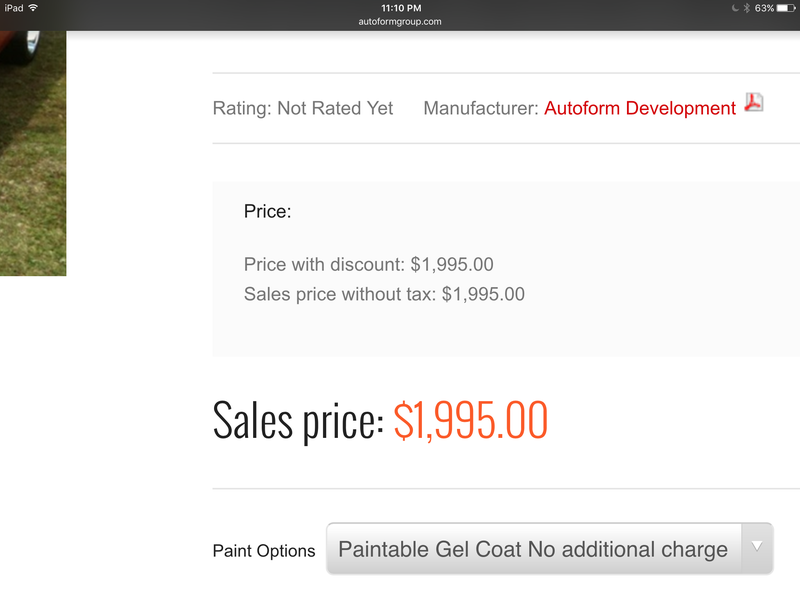Open the PDF icon next to manufacturer
The image size is (800, 600).
pos(754,102)
